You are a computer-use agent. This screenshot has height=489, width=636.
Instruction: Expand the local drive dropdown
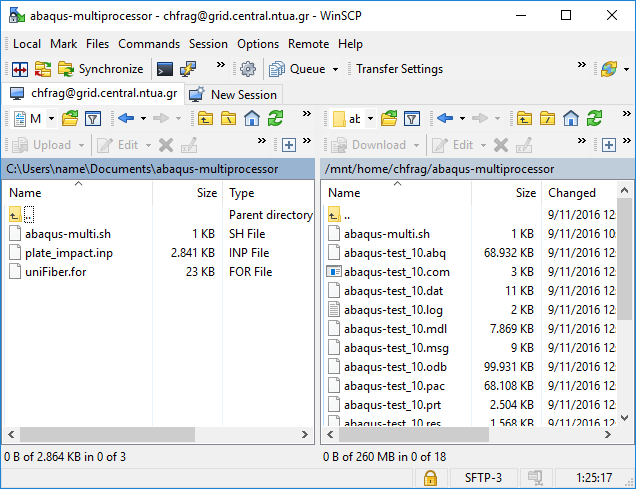(x=52, y=119)
